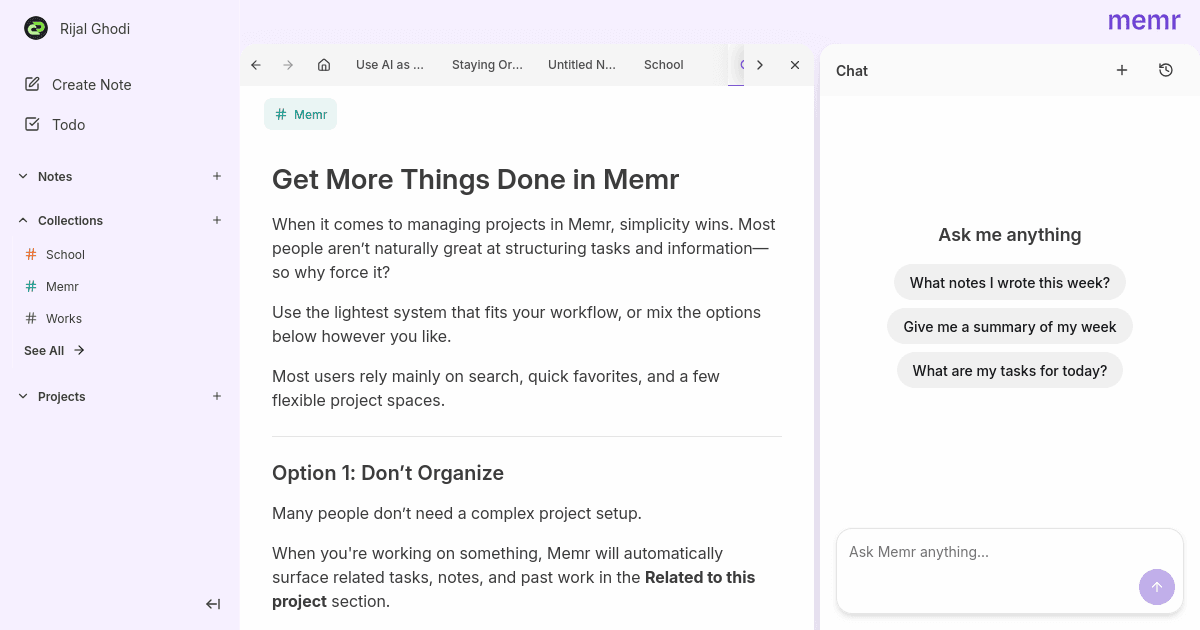The height and width of the screenshot is (630, 1200).
Task: Click the home icon in the tab bar
Action: 323,64
